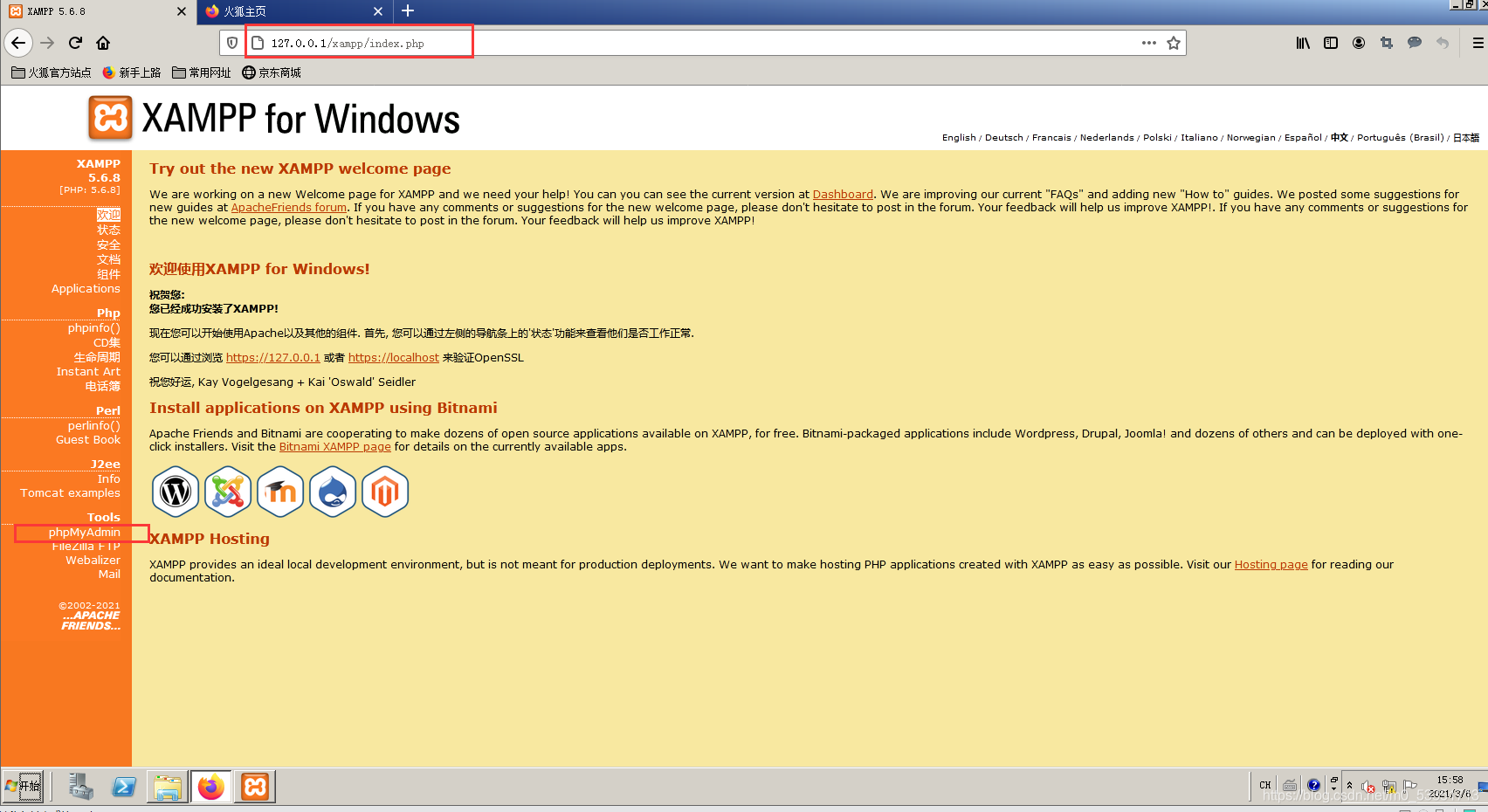The width and height of the screenshot is (1488, 812).
Task: Open Firefox from the taskbar
Action: (211, 787)
